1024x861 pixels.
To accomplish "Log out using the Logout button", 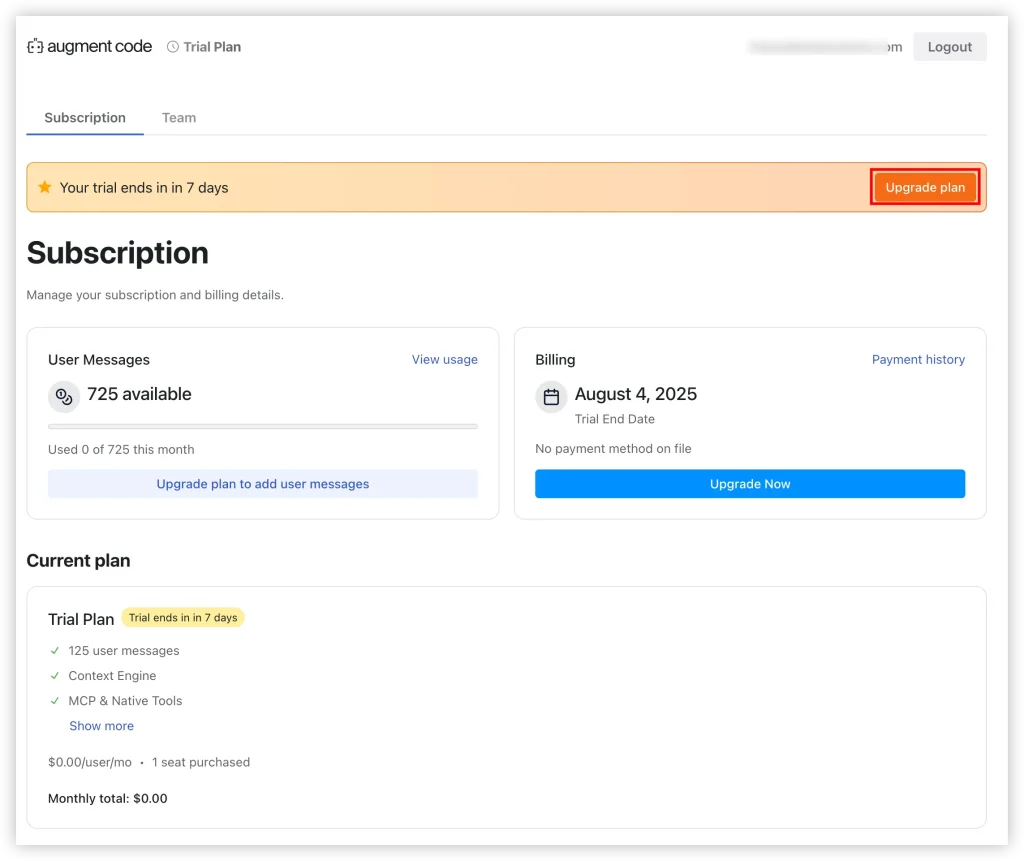I will click(x=949, y=47).
